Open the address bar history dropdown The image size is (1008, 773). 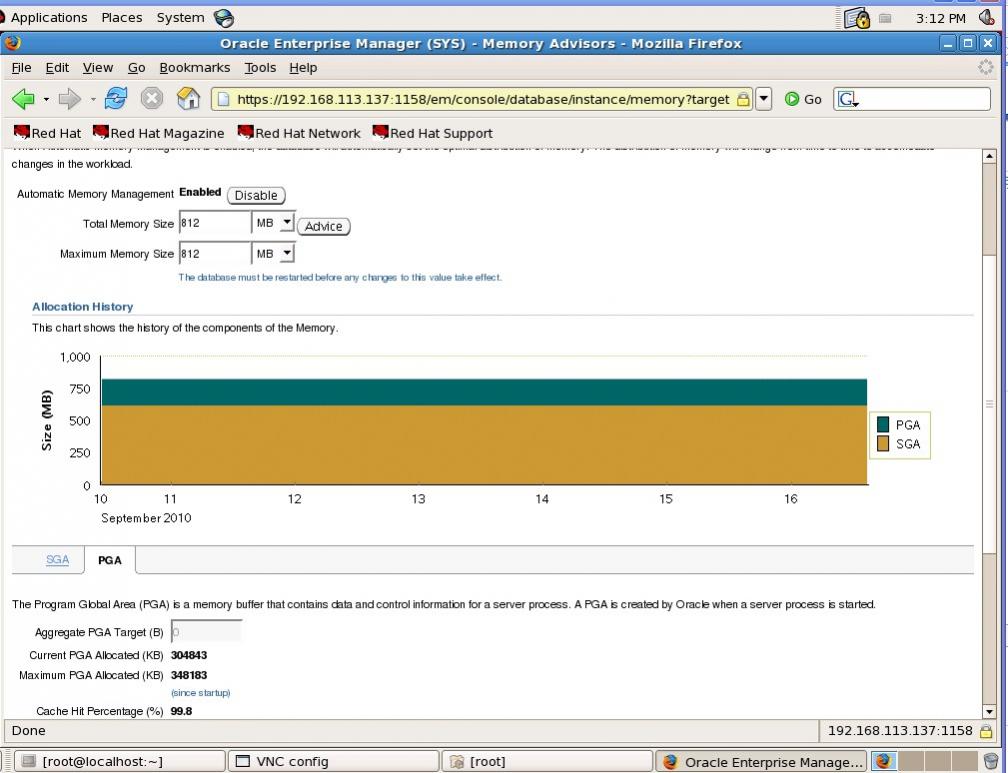[x=763, y=99]
